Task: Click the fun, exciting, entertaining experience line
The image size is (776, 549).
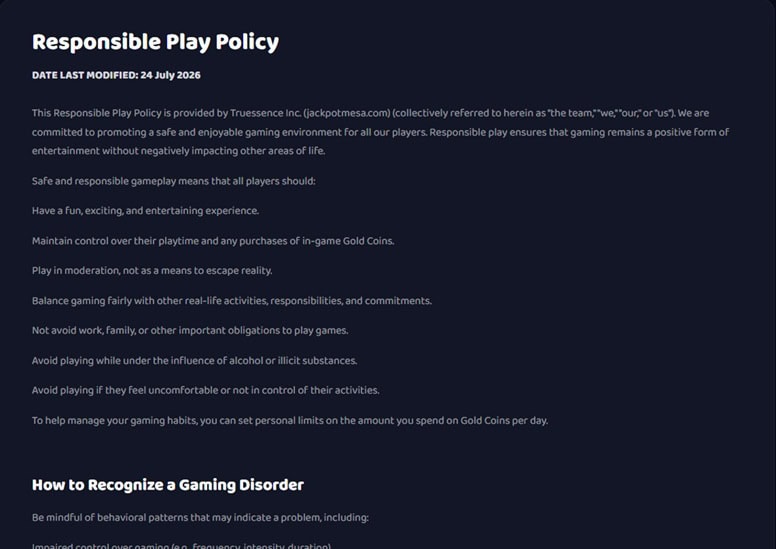Action: pos(146,211)
